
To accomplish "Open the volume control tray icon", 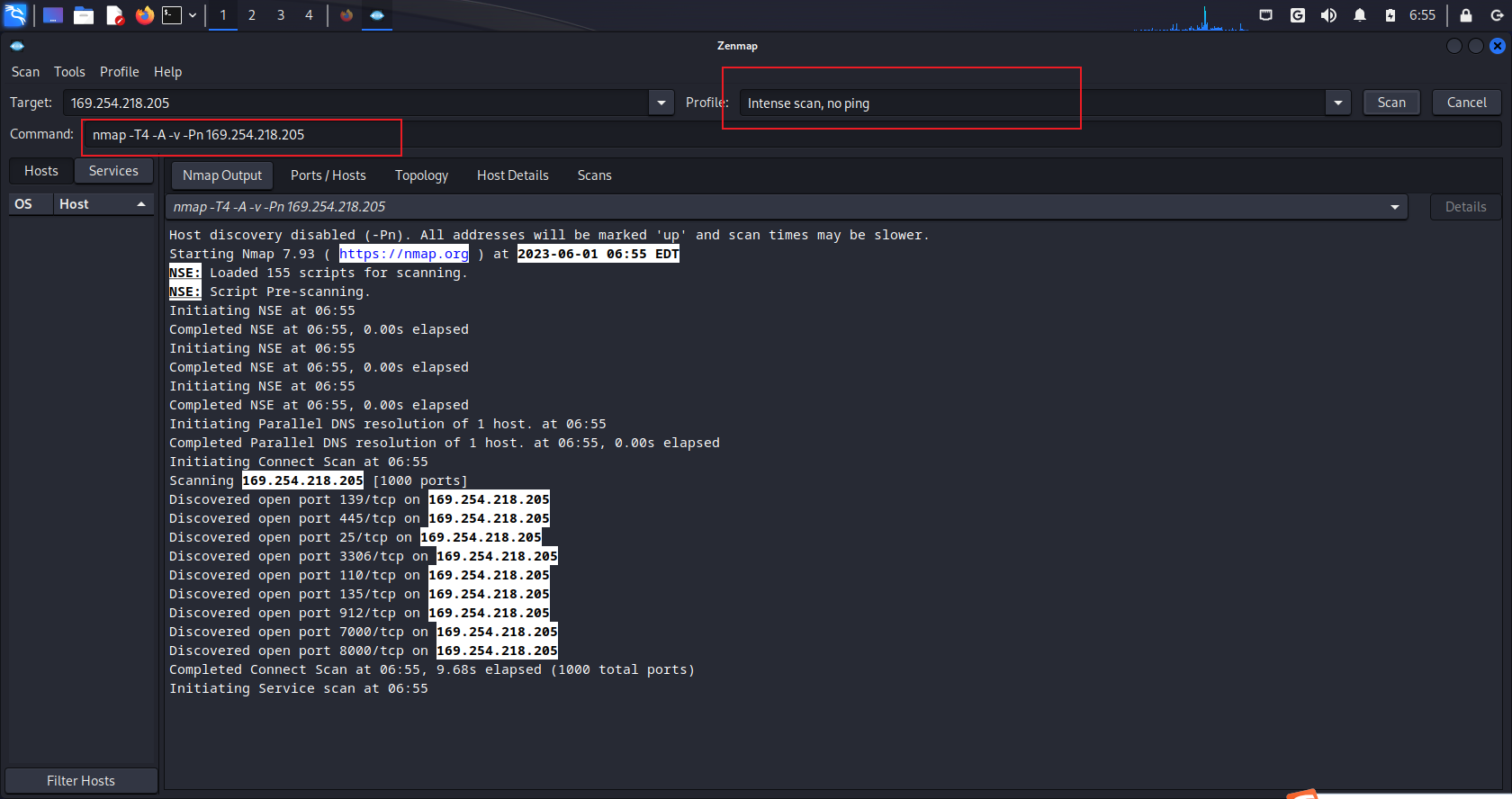I will 1328,15.
